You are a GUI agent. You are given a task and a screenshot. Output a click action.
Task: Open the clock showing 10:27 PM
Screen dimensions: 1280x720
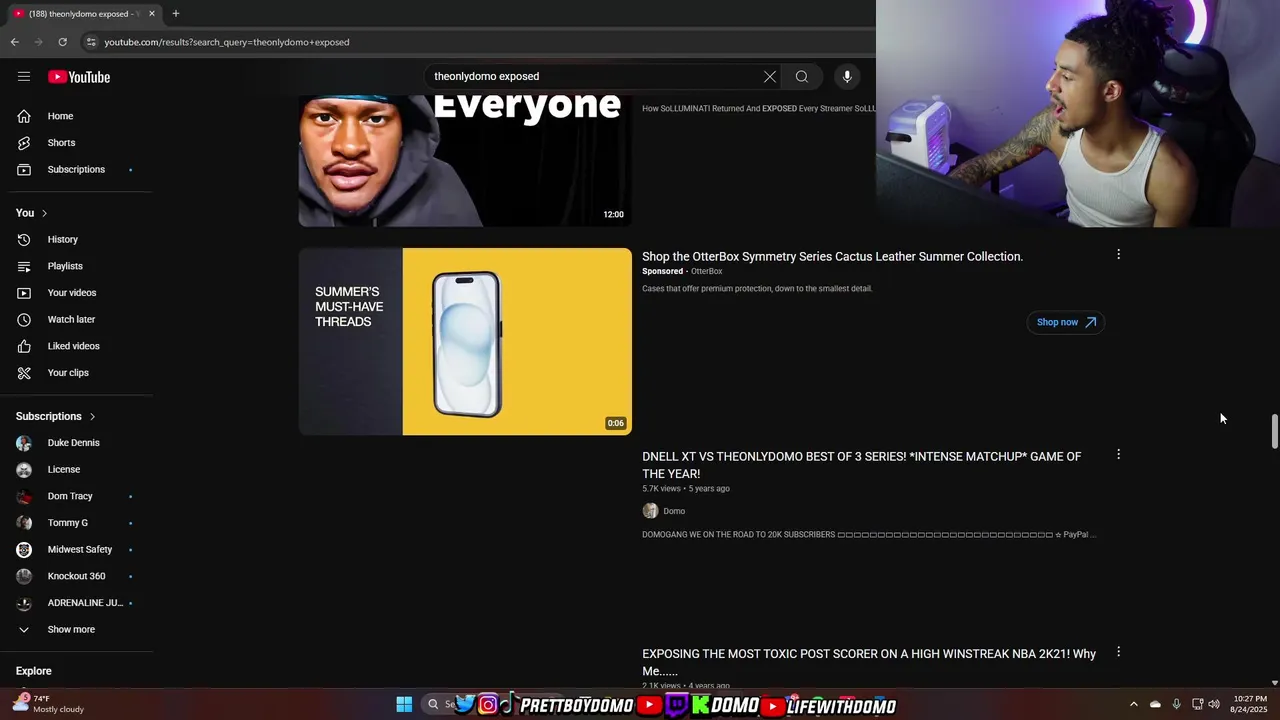[1249, 704]
